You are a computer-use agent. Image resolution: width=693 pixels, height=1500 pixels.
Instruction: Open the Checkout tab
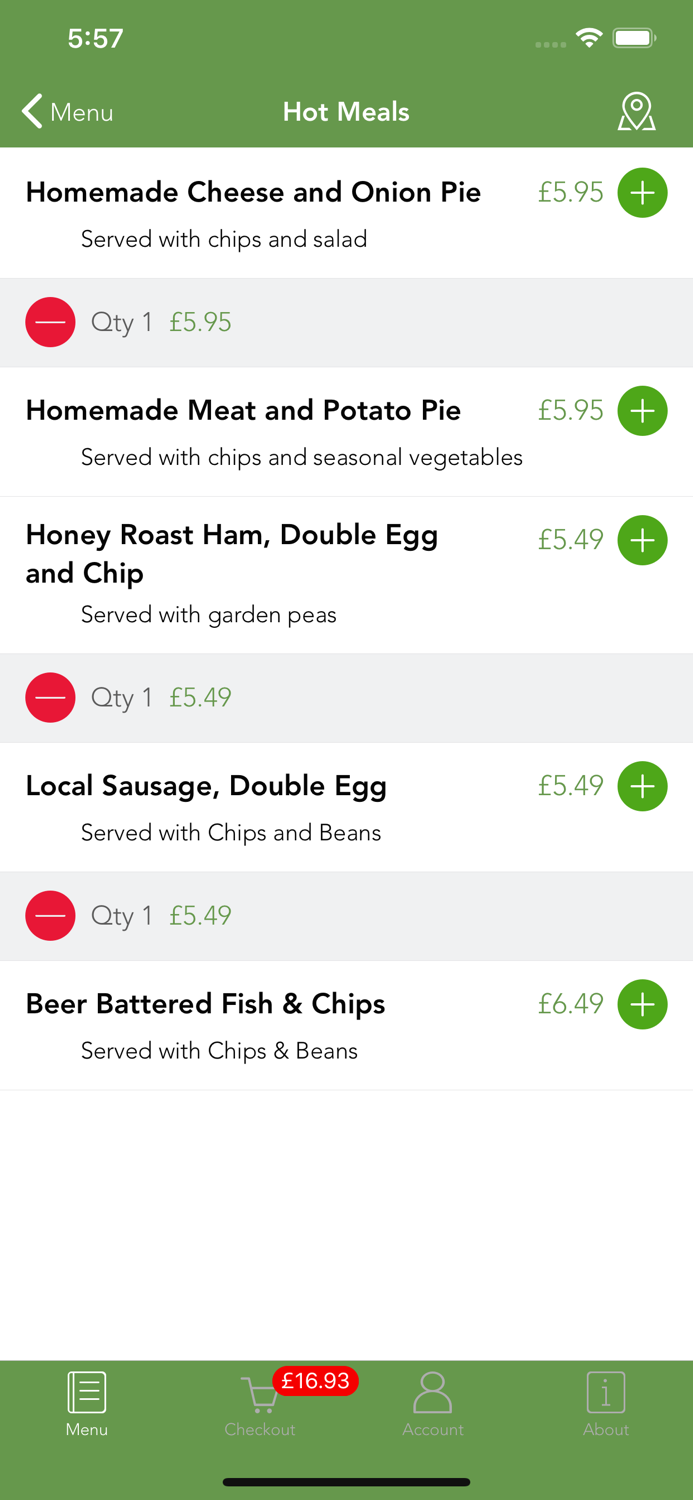pos(259,1404)
